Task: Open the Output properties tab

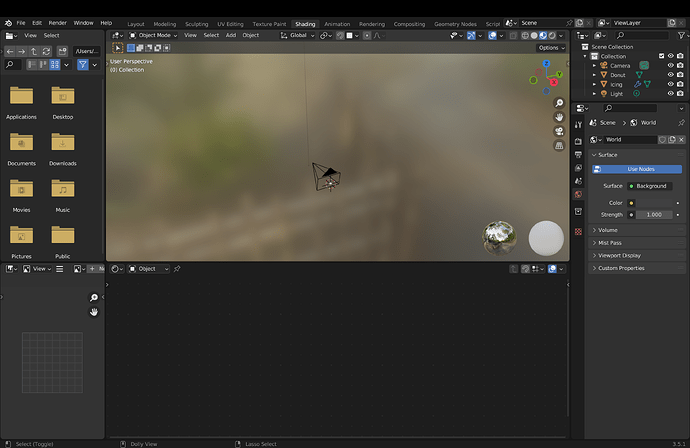Action: [578, 154]
